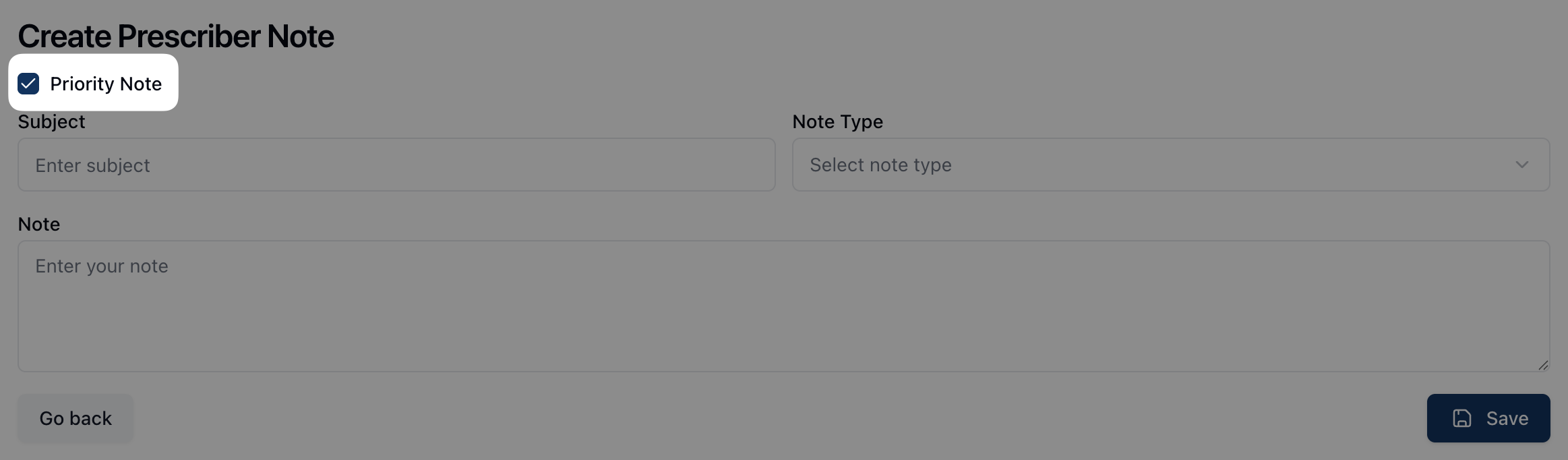1568x460 pixels.
Task: Uncheck the Priority Note checkbox
Action: pos(28,84)
